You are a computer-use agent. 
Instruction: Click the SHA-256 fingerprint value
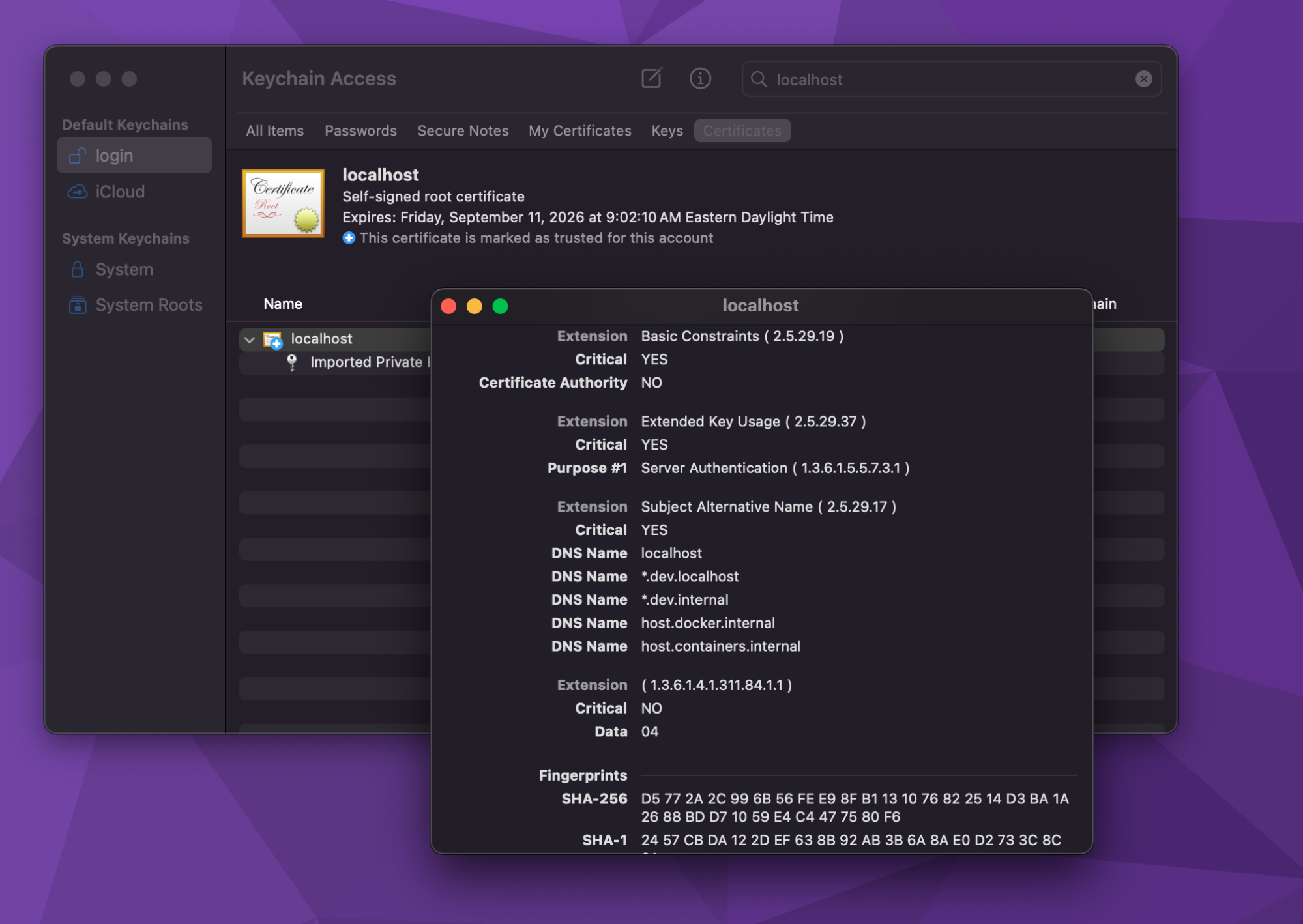855,807
